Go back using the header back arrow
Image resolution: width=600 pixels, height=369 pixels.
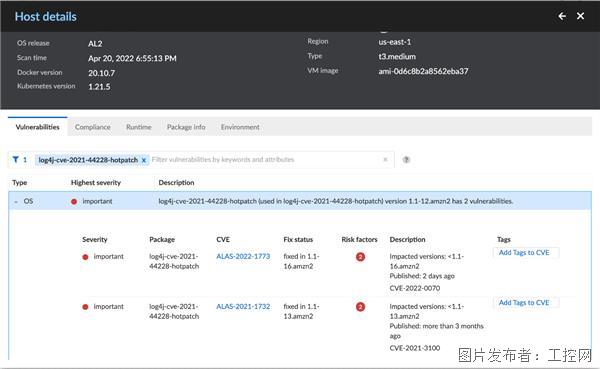[562, 16]
